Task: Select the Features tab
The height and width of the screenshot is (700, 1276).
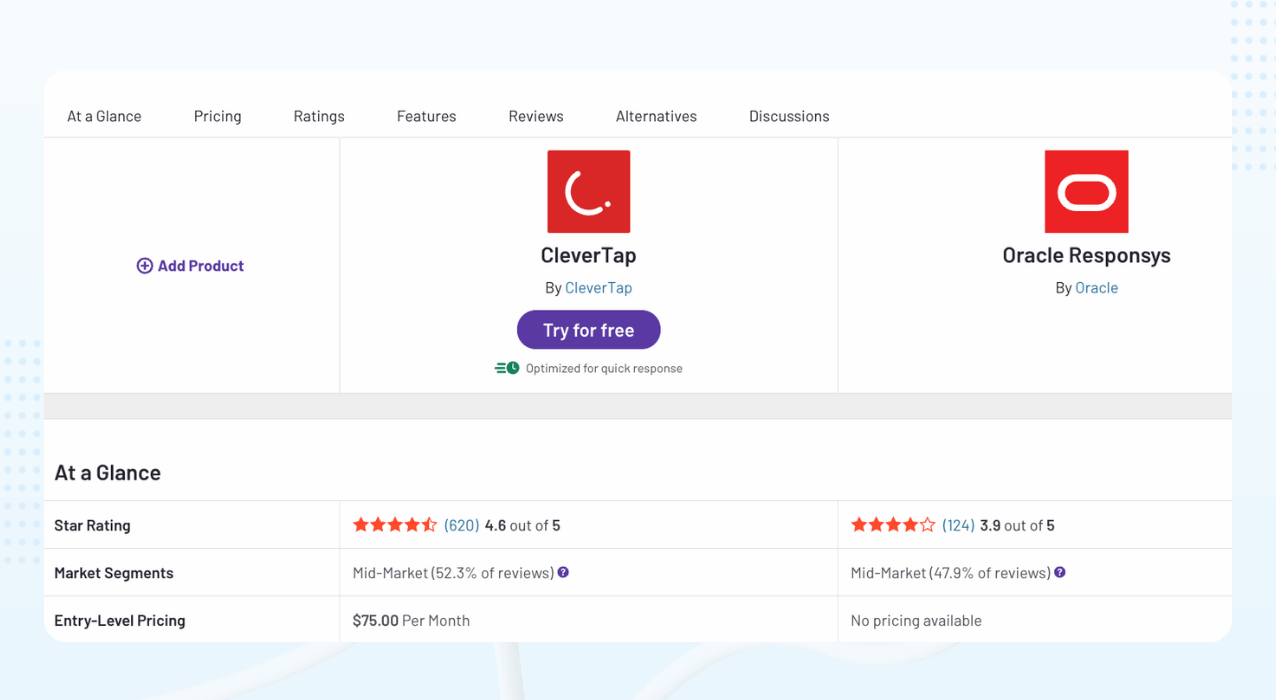Action: point(426,116)
